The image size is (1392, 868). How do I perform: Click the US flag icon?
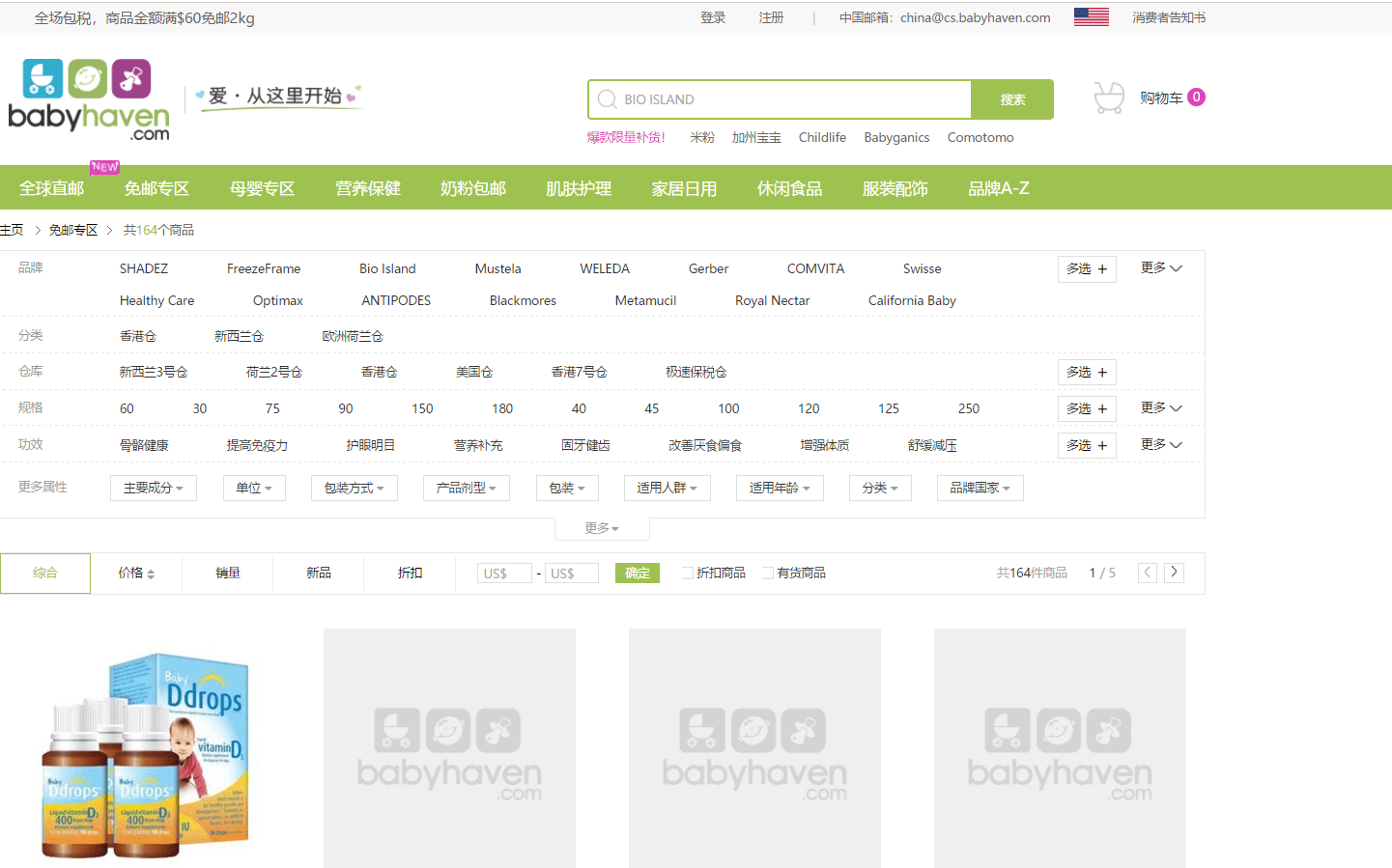(x=1091, y=17)
